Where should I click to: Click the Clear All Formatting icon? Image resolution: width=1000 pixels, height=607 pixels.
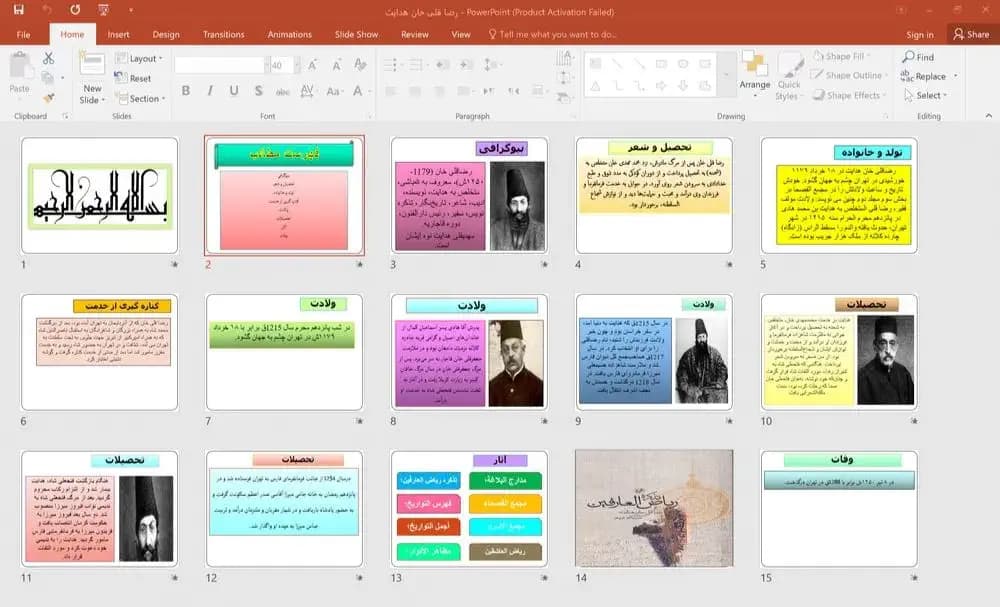point(360,64)
